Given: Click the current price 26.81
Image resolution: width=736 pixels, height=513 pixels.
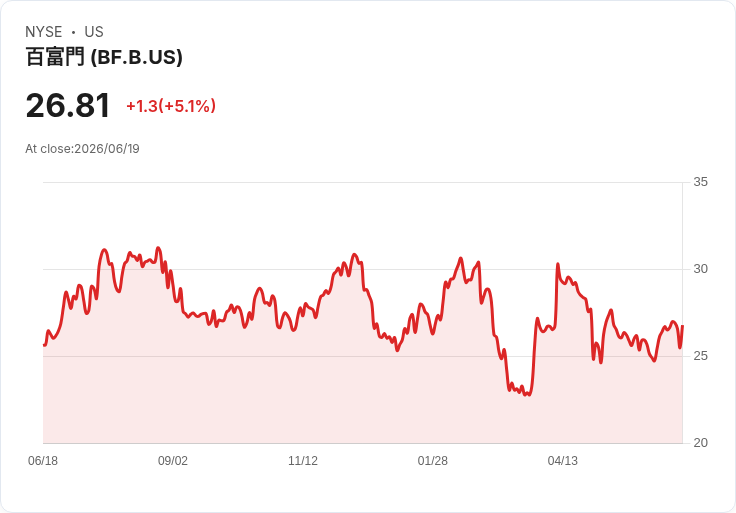Looking at the screenshot, I should coord(68,105).
